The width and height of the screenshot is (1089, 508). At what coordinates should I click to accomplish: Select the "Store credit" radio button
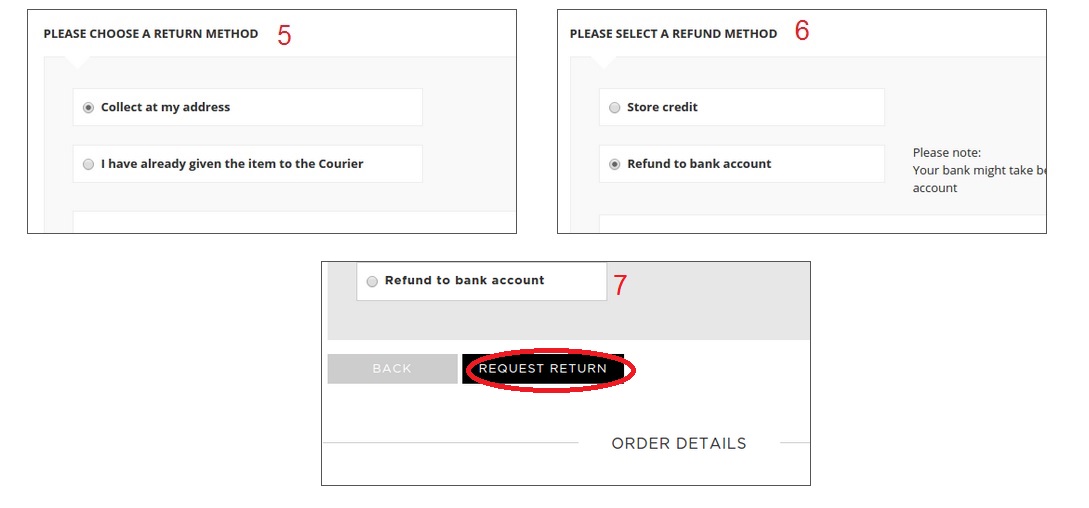[x=615, y=108]
